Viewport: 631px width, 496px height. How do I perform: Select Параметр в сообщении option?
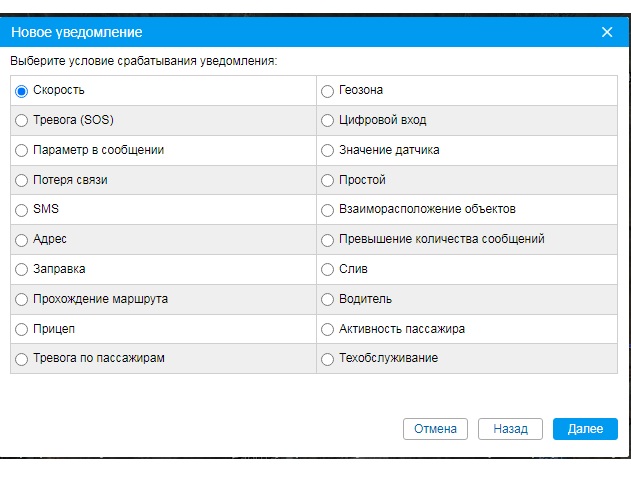22,150
